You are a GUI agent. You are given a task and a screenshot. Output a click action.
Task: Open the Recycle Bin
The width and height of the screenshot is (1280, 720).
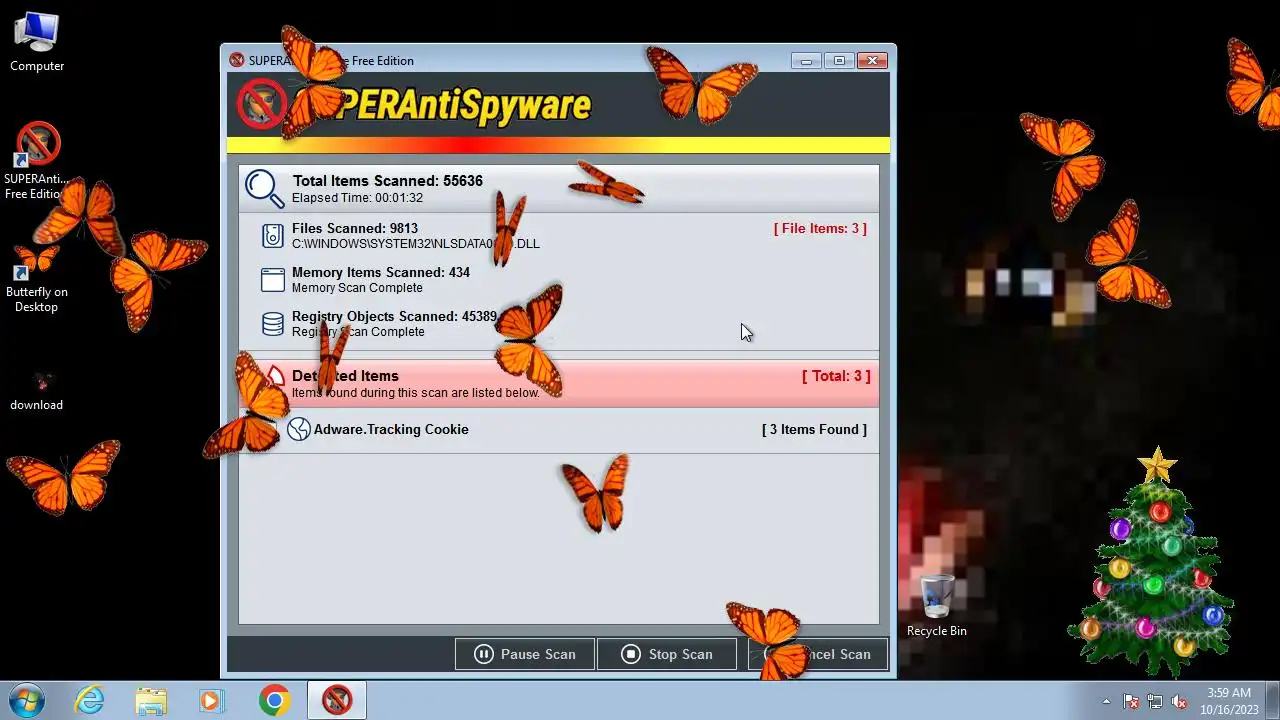(937, 606)
